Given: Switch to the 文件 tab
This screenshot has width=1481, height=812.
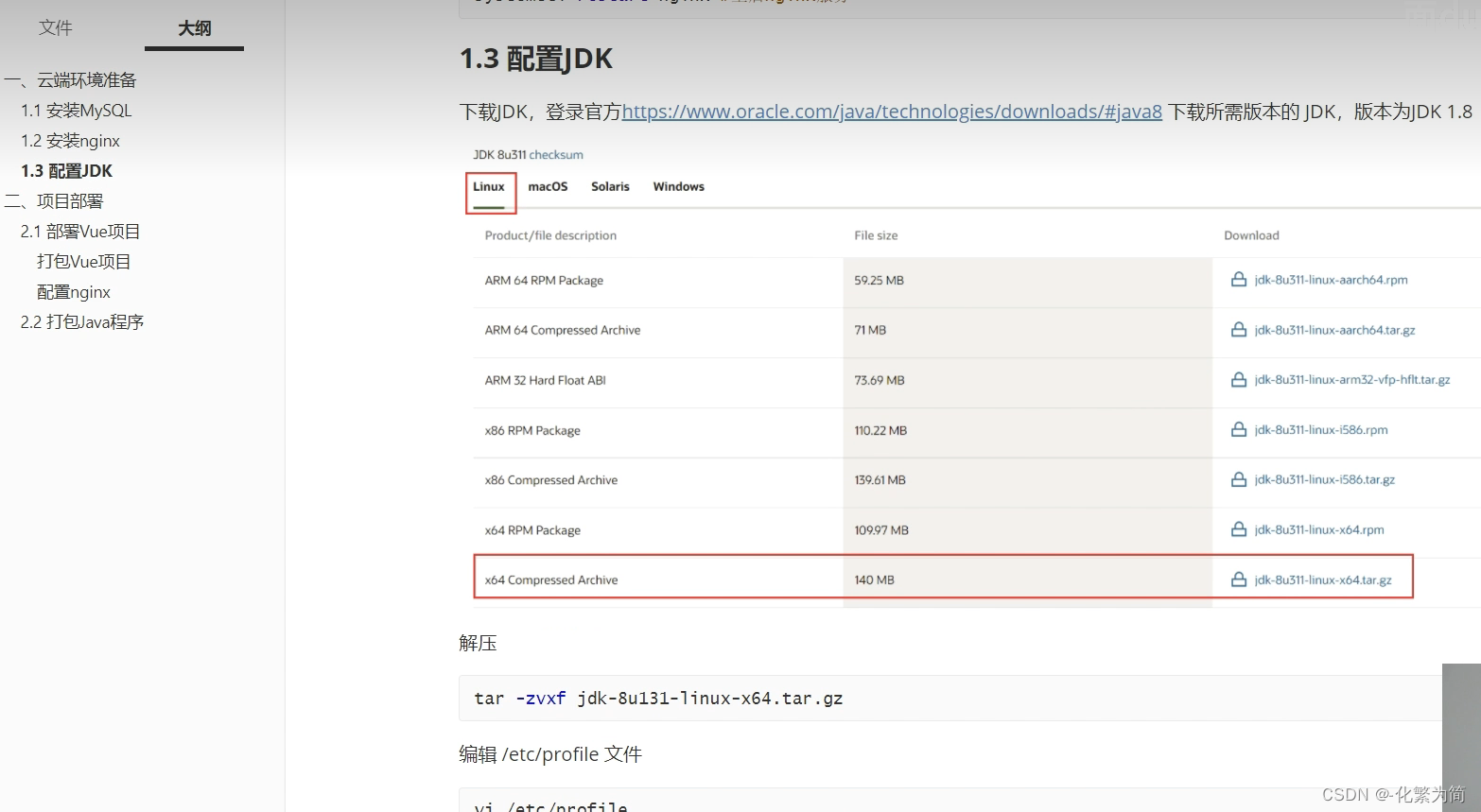Looking at the screenshot, I should tap(56, 28).
